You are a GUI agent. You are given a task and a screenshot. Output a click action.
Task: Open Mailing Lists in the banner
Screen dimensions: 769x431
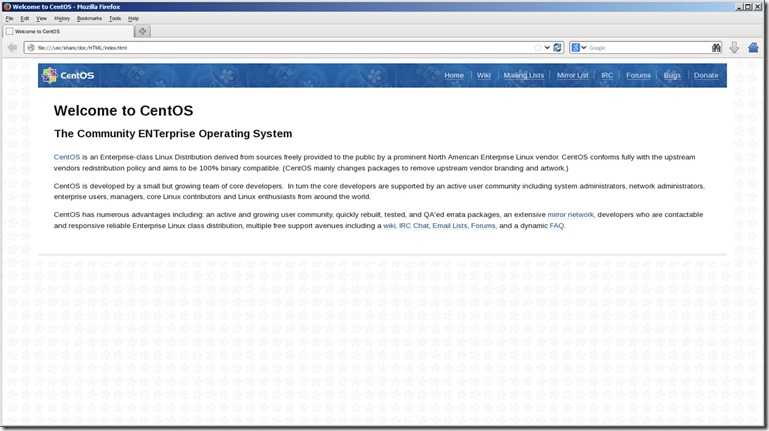coord(523,76)
